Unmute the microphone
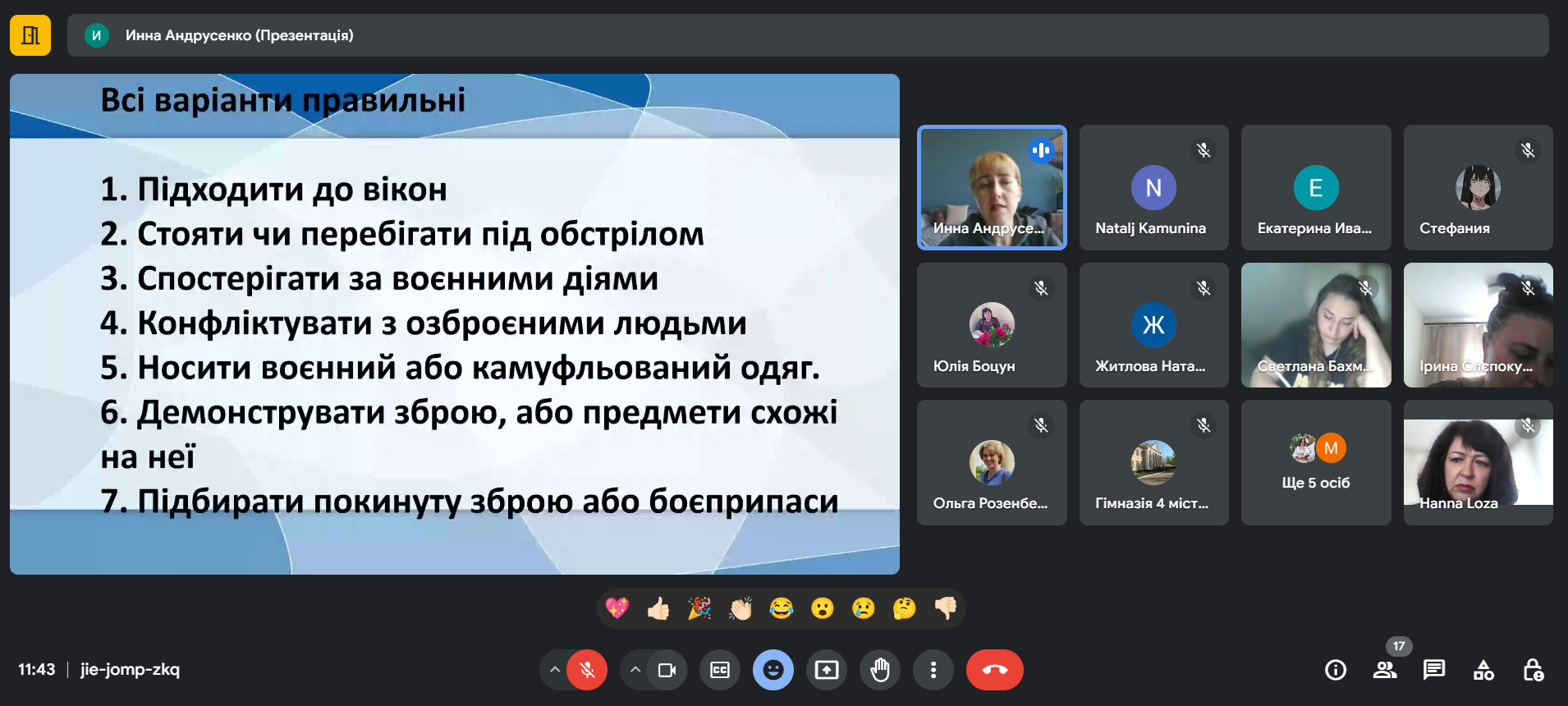 pos(587,670)
